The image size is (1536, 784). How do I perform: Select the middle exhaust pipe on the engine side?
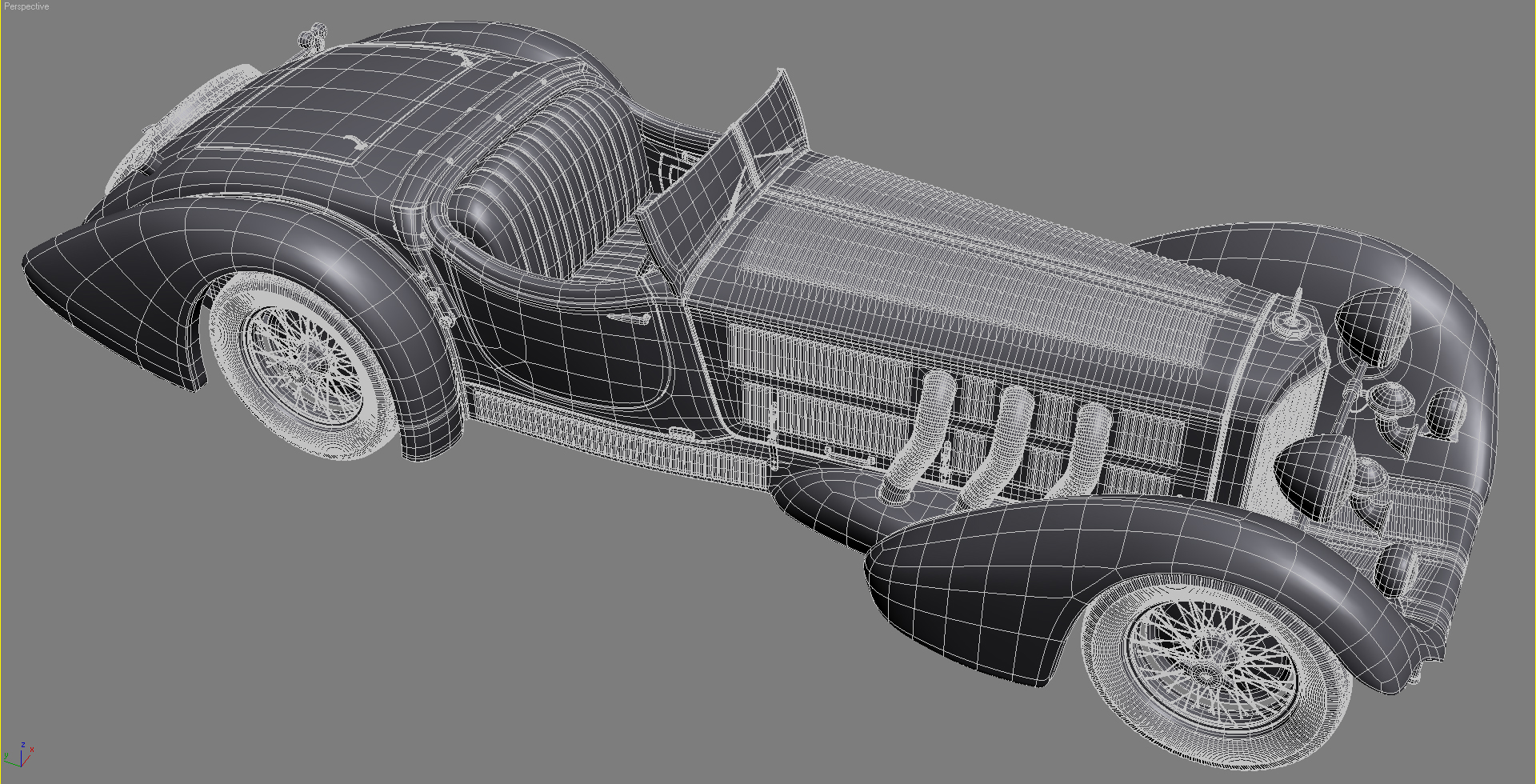tap(997, 446)
